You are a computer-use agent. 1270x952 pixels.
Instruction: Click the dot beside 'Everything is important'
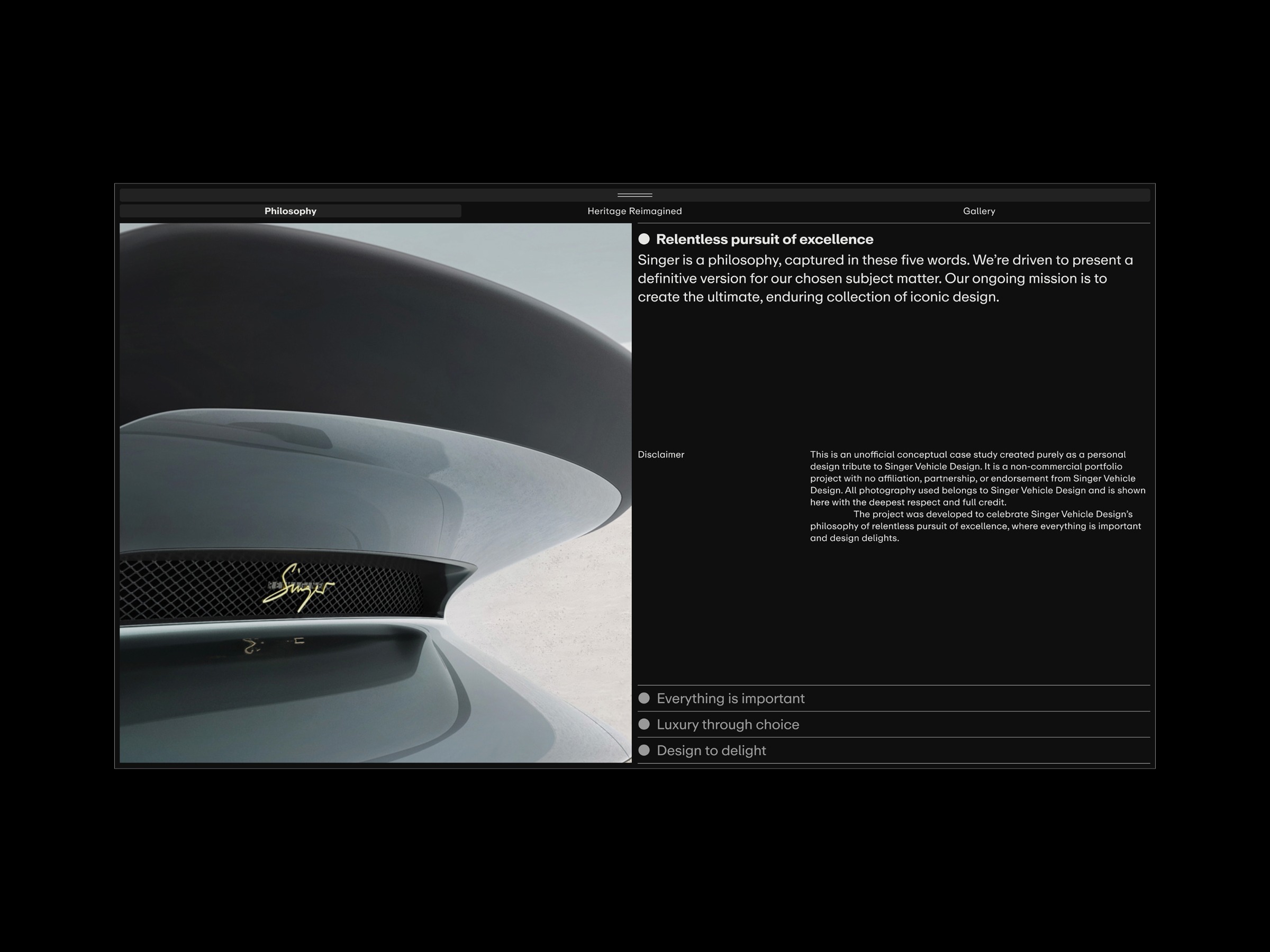coord(644,698)
